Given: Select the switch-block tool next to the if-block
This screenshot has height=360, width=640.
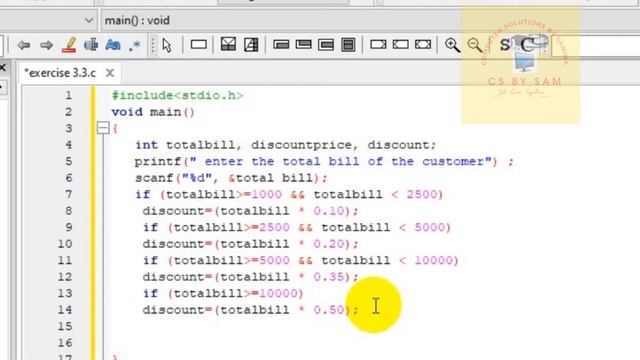Looking at the screenshot, I should [x=251, y=44].
